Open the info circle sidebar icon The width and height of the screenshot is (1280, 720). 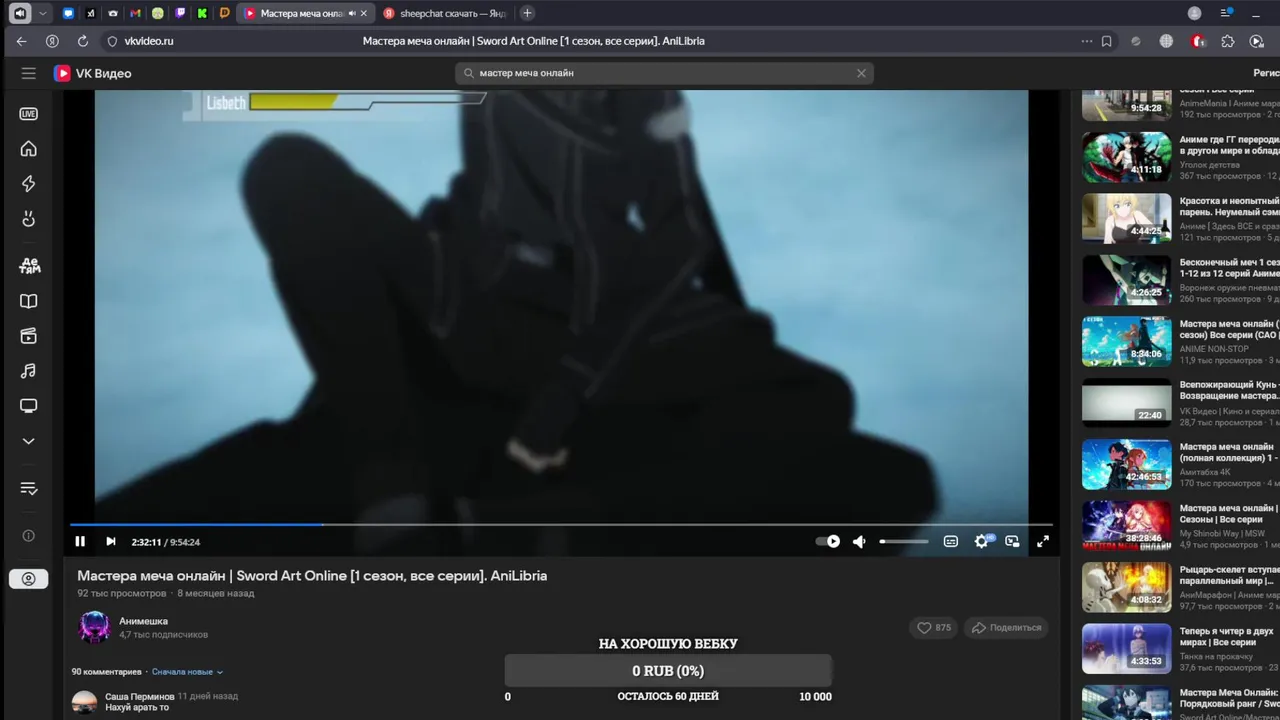(29, 536)
